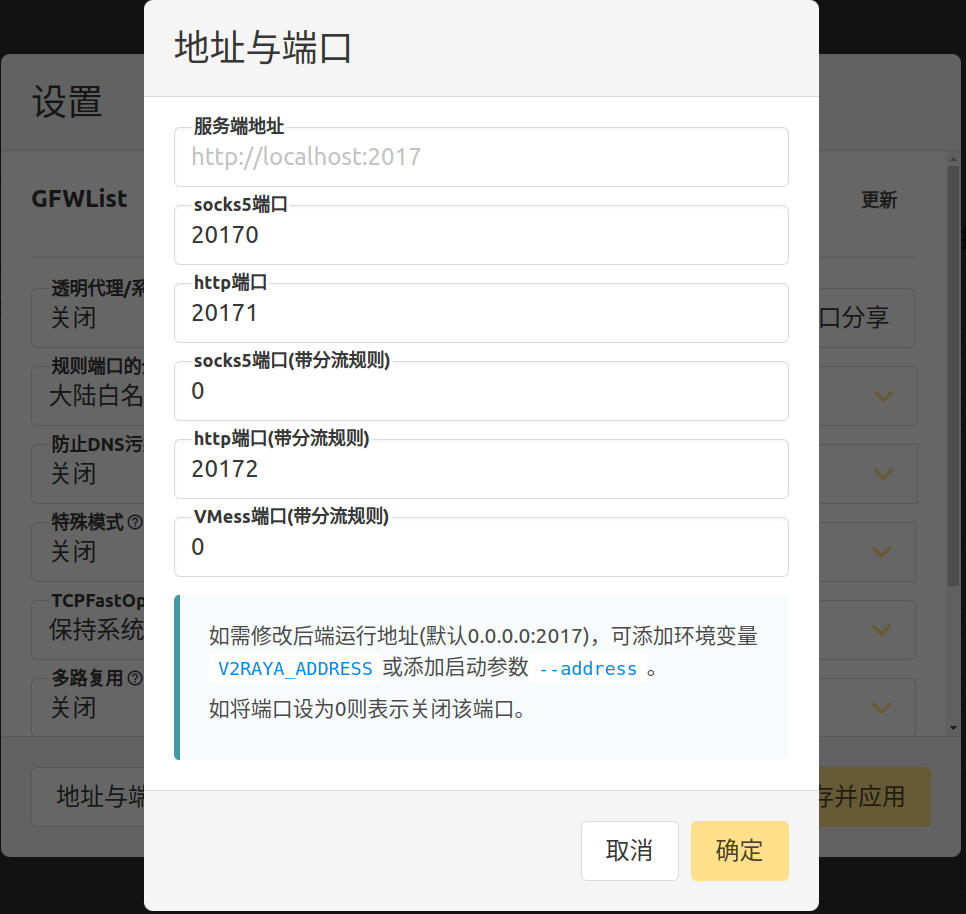This screenshot has width=966, height=914.
Task: Focus the socks5端口 field showing 20170
Action: (480, 236)
